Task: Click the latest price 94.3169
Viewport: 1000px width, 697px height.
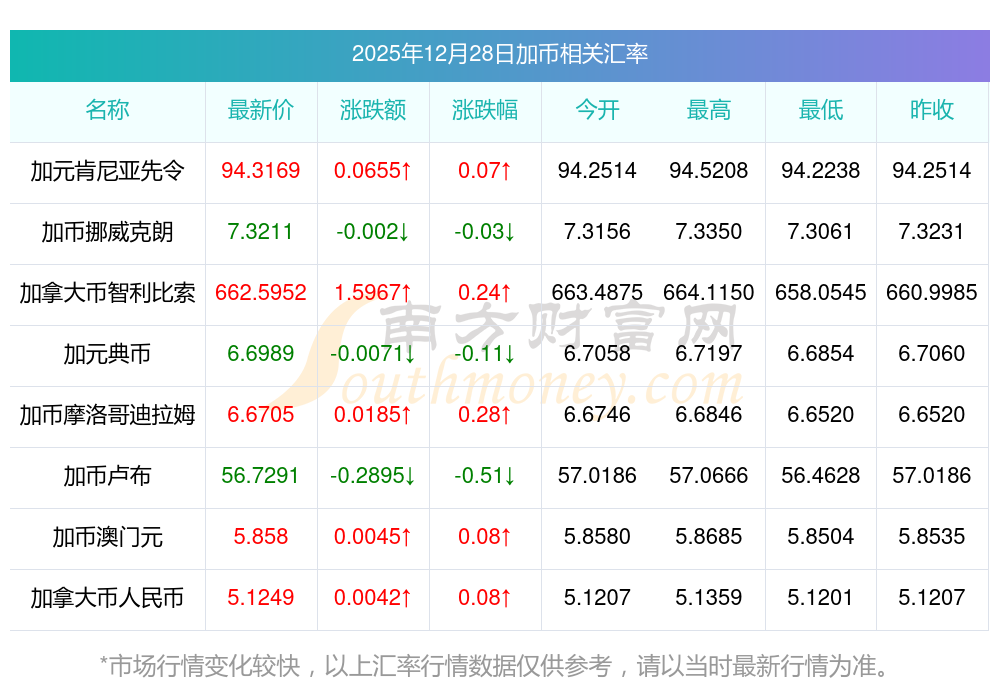Action: pyautogui.click(x=261, y=170)
